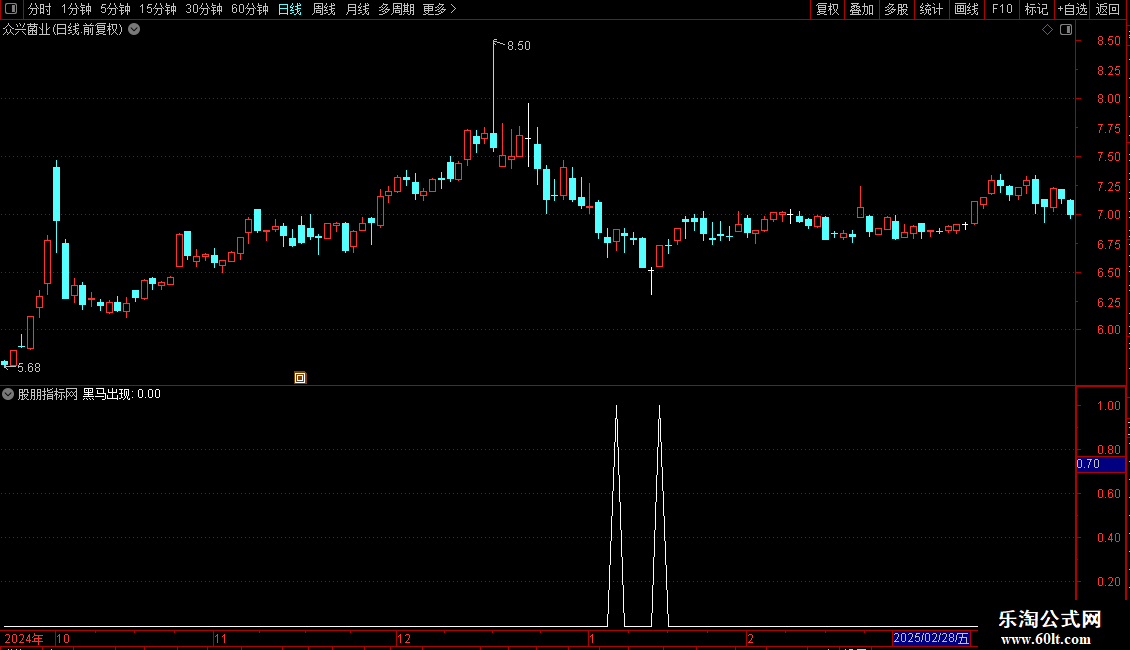Open the indicator dropdown beside 股朋指标网
Viewport: 1130px width, 650px height.
pos(8,394)
